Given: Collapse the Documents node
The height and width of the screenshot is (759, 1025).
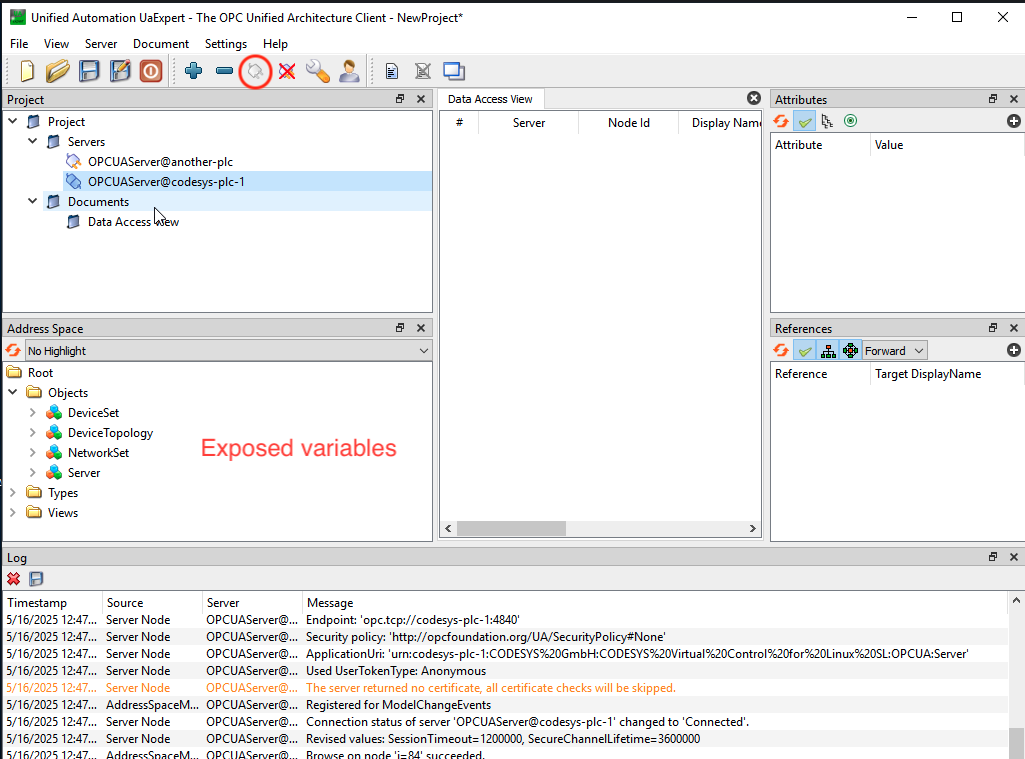Looking at the screenshot, I should point(33,201).
